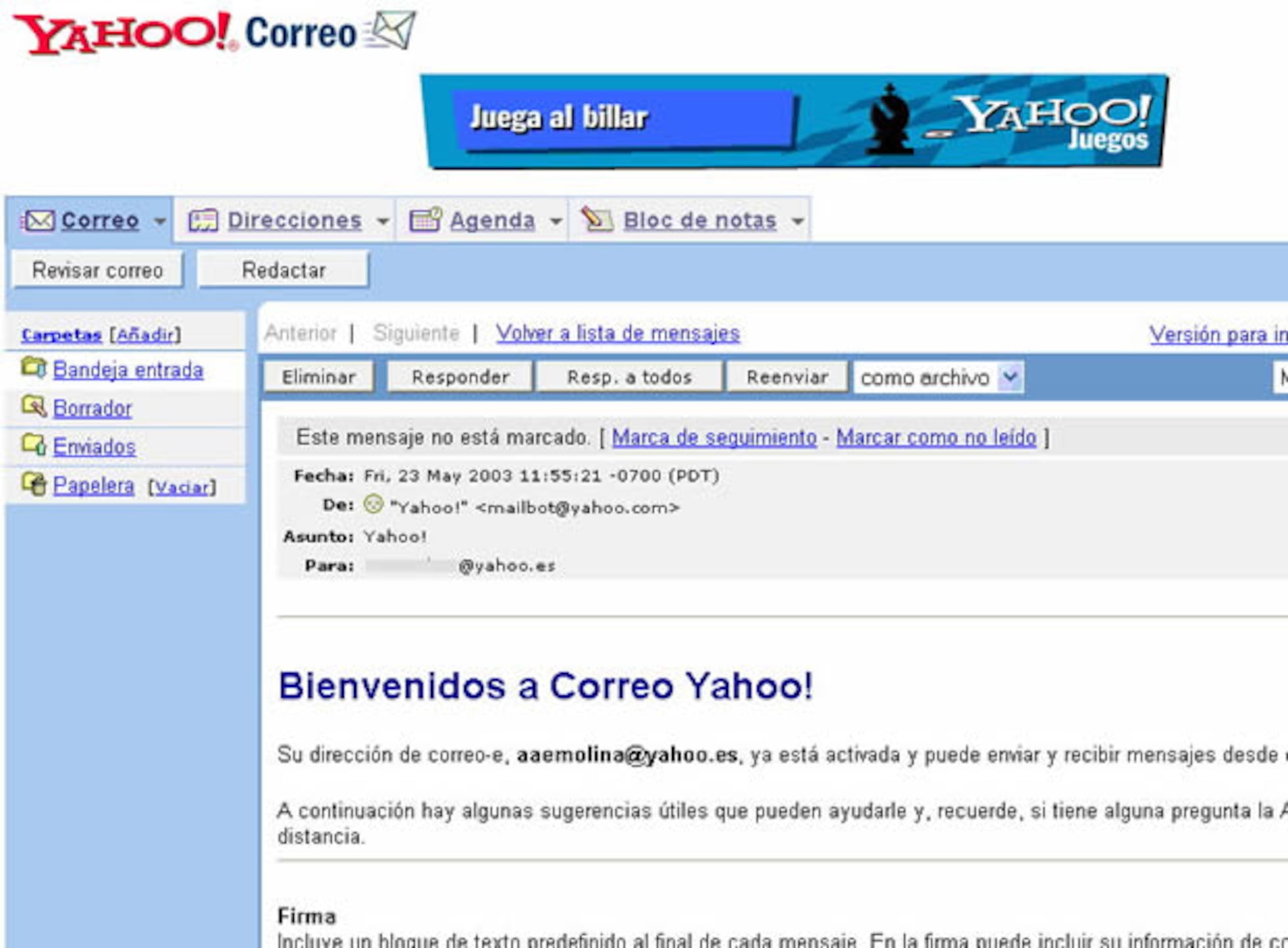Empty trash via the Vaciar link
The image size is (1288, 948).
coord(184,487)
